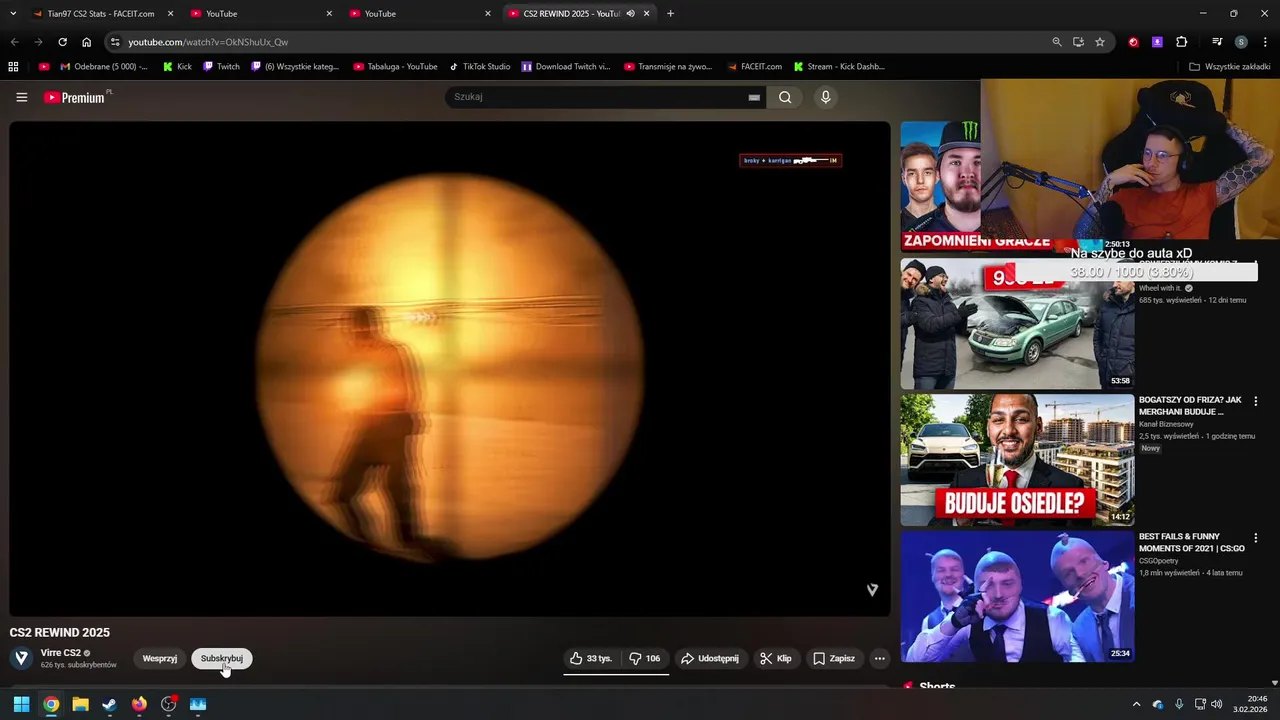The image size is (1280, 720).
Task: Save the video using Zapisz
Action: (834, 658)
